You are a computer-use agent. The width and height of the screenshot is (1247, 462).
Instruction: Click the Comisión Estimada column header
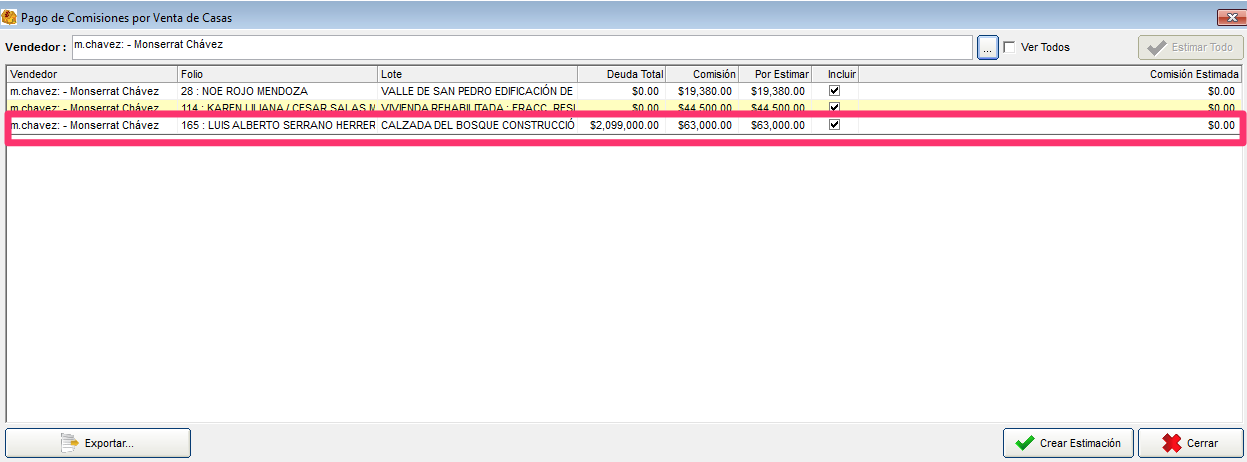click(1048, 74)
